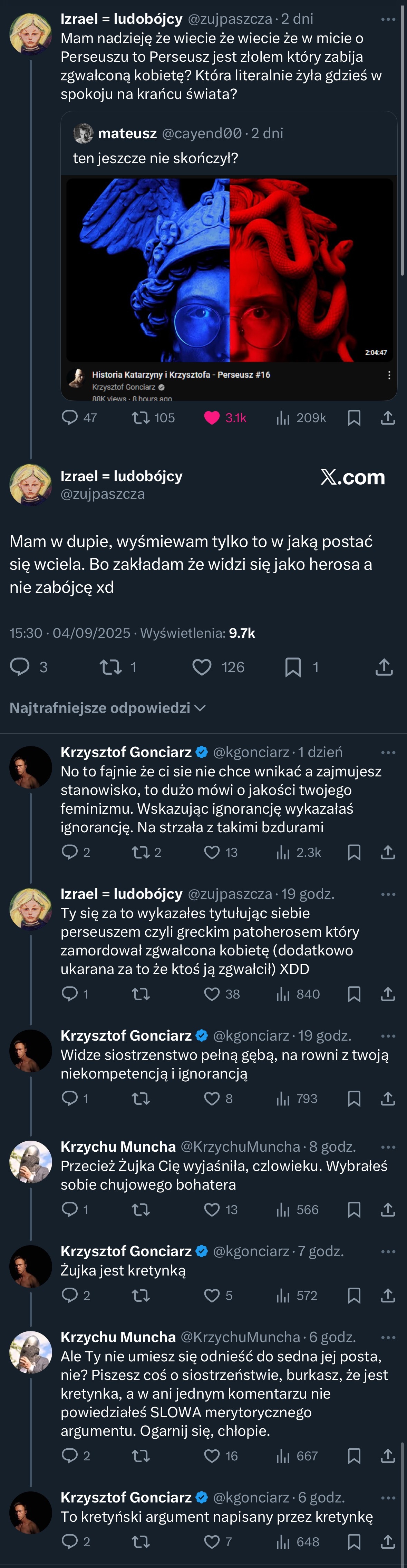Open more options on the top tweet
Screen dimensions: 407x1568
pyautogui.click(x=388, y=19)
